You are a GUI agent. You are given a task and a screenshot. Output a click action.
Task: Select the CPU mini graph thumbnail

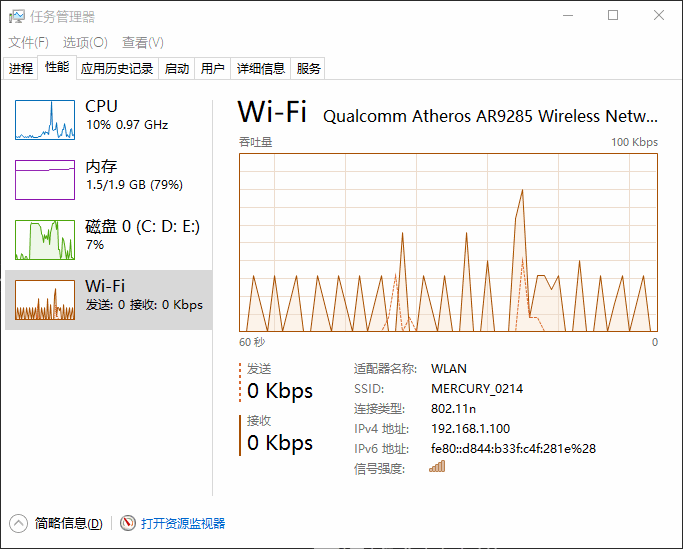pyautogui.click(x=45, y=120)
